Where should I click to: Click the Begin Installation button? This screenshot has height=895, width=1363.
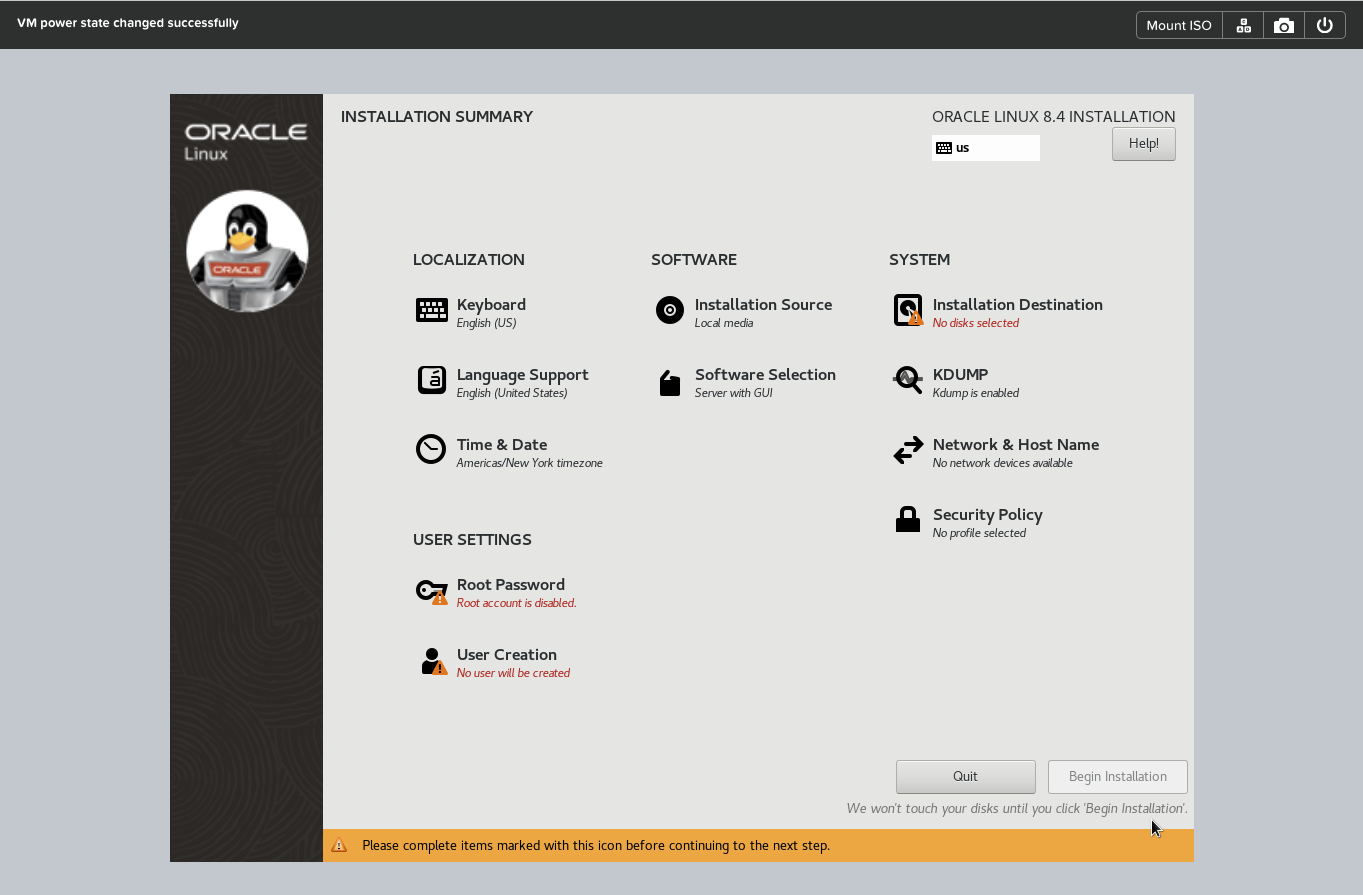tap(1118, 777)
